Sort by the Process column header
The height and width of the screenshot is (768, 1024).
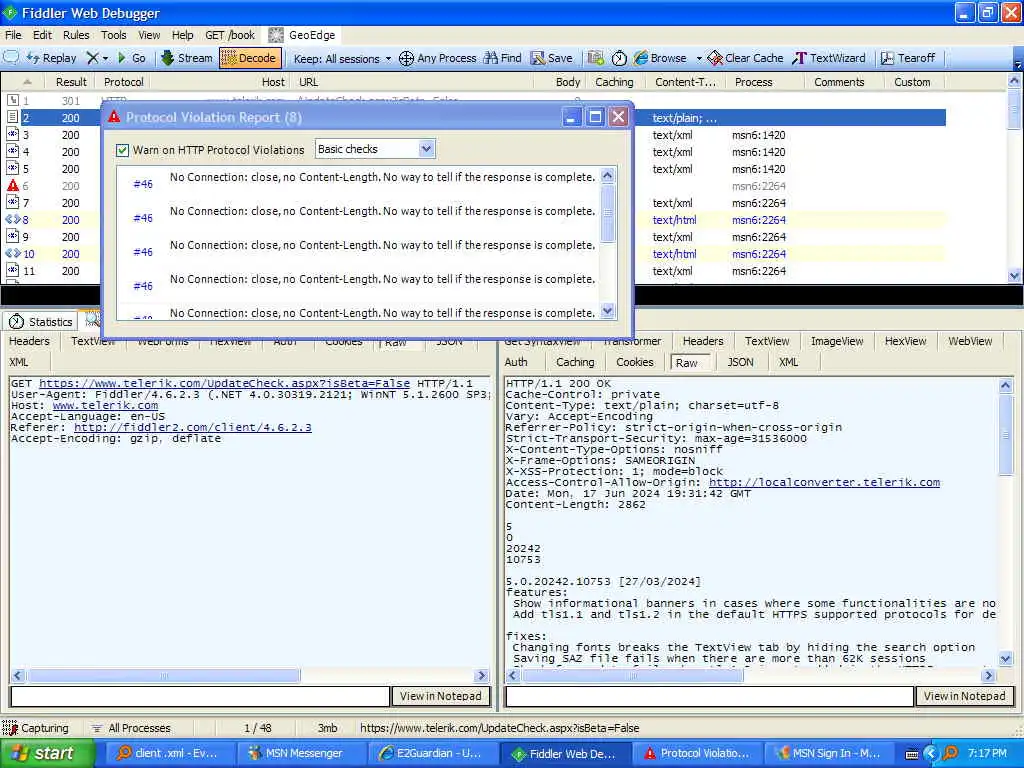pyautogui.click(x=753, y=82)
